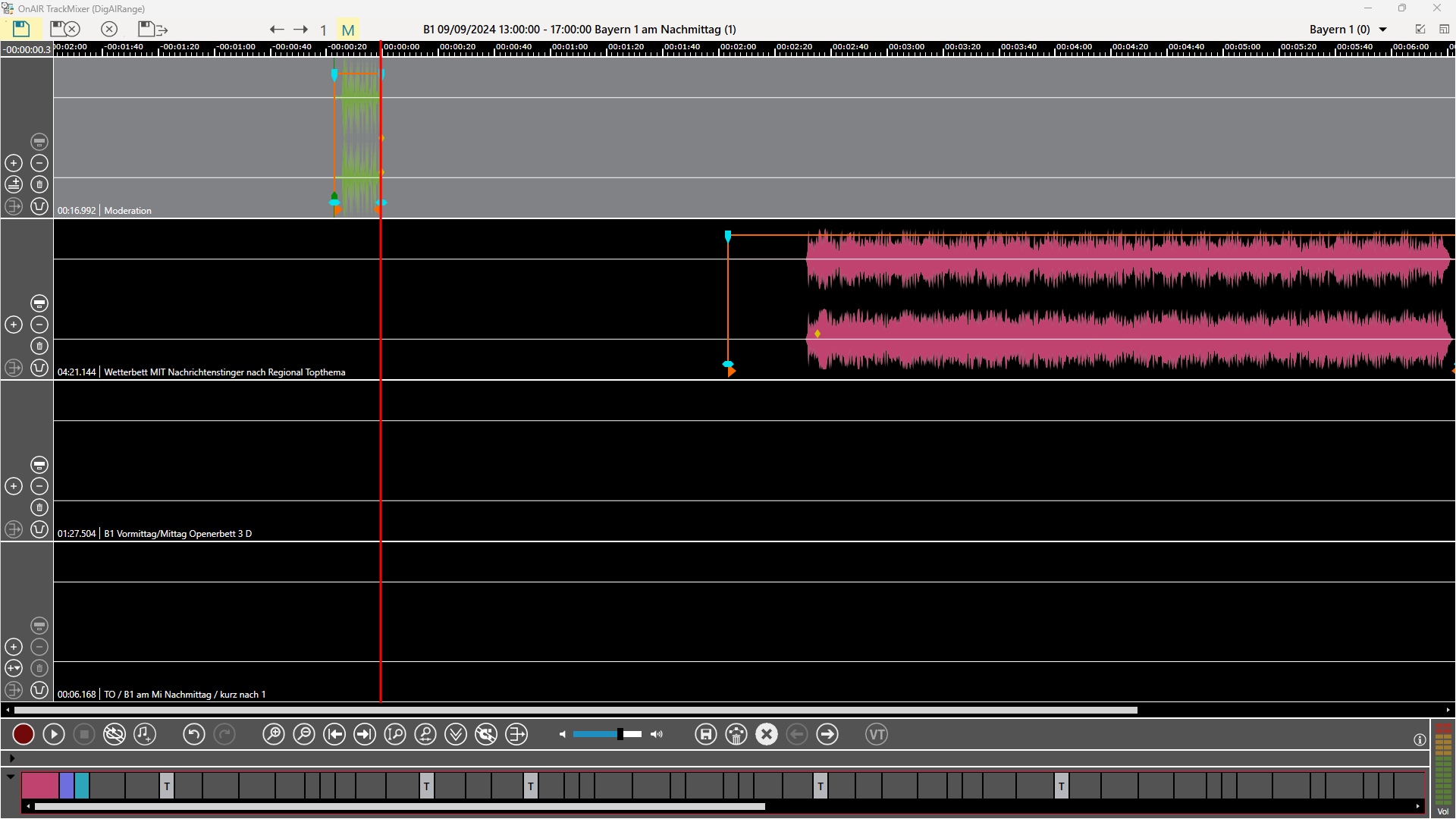Screen dimensions: 1456x819
Task: Select the pink block in the element strip
Action: pyautogui.click(x=39, y=786)
